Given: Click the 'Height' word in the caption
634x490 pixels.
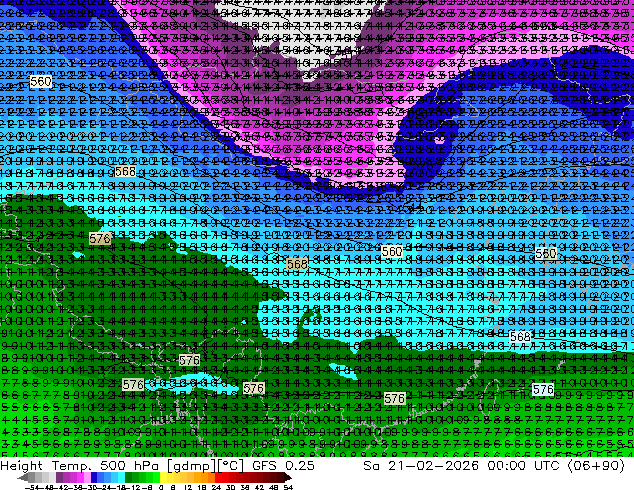Looking at the screenshot, I should [x=22, y=465].
